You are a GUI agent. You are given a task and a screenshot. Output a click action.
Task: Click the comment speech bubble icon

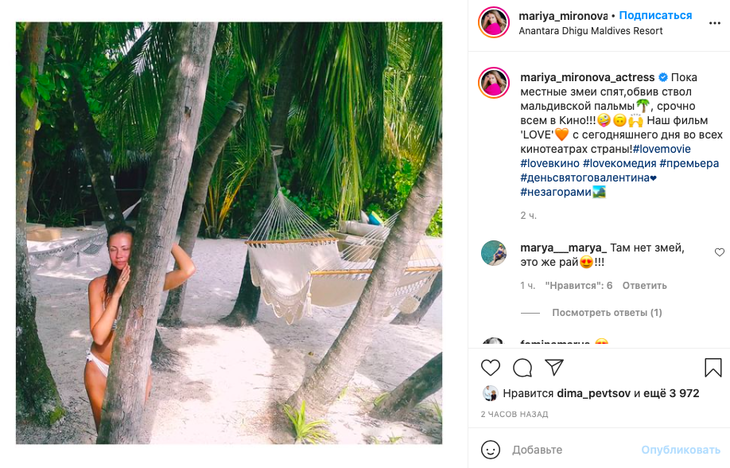(x=523, y=367)
